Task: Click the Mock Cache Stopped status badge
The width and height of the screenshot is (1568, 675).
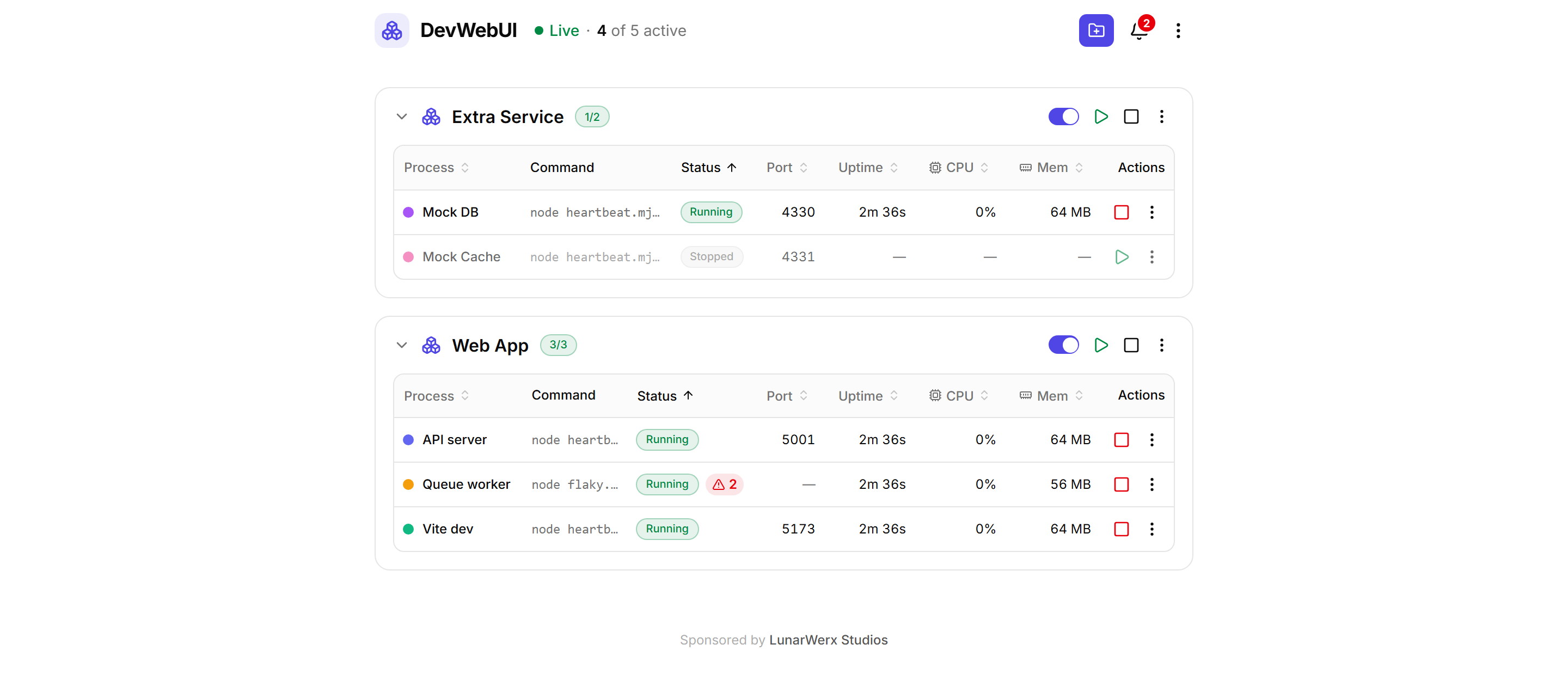Action: (x=711, y=257)
